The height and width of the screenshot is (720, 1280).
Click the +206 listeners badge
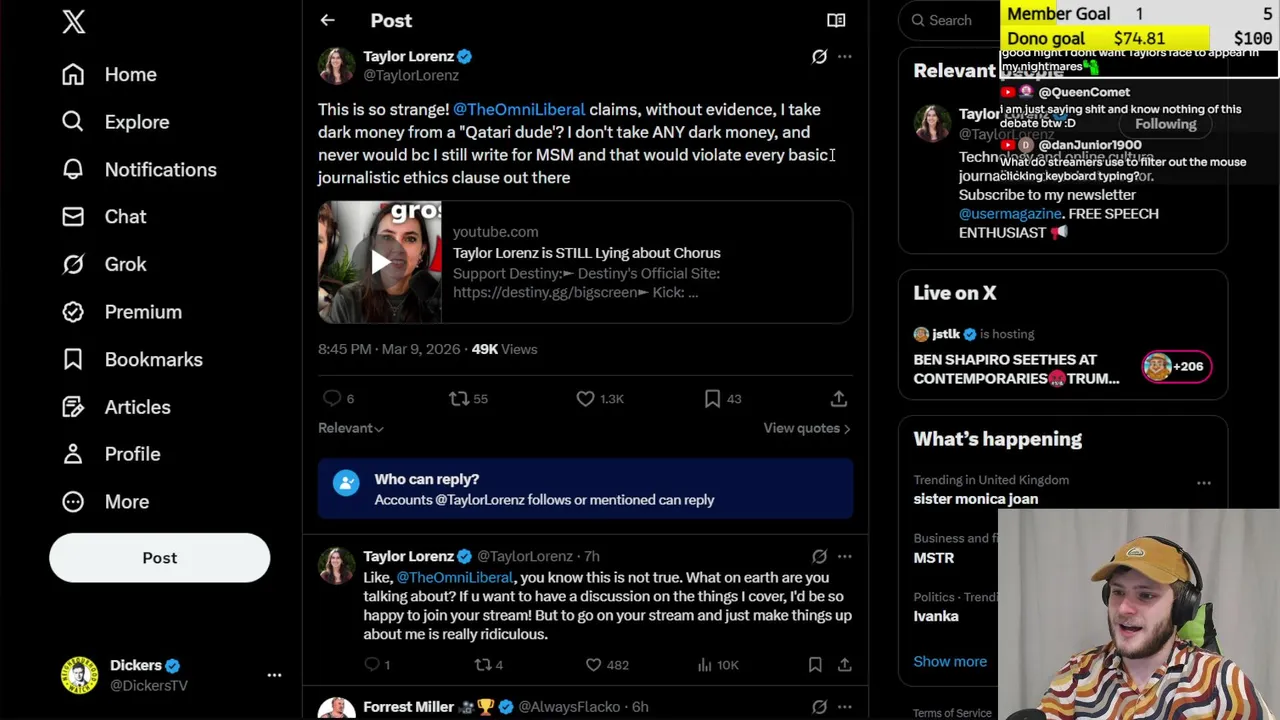[1177, 367]
